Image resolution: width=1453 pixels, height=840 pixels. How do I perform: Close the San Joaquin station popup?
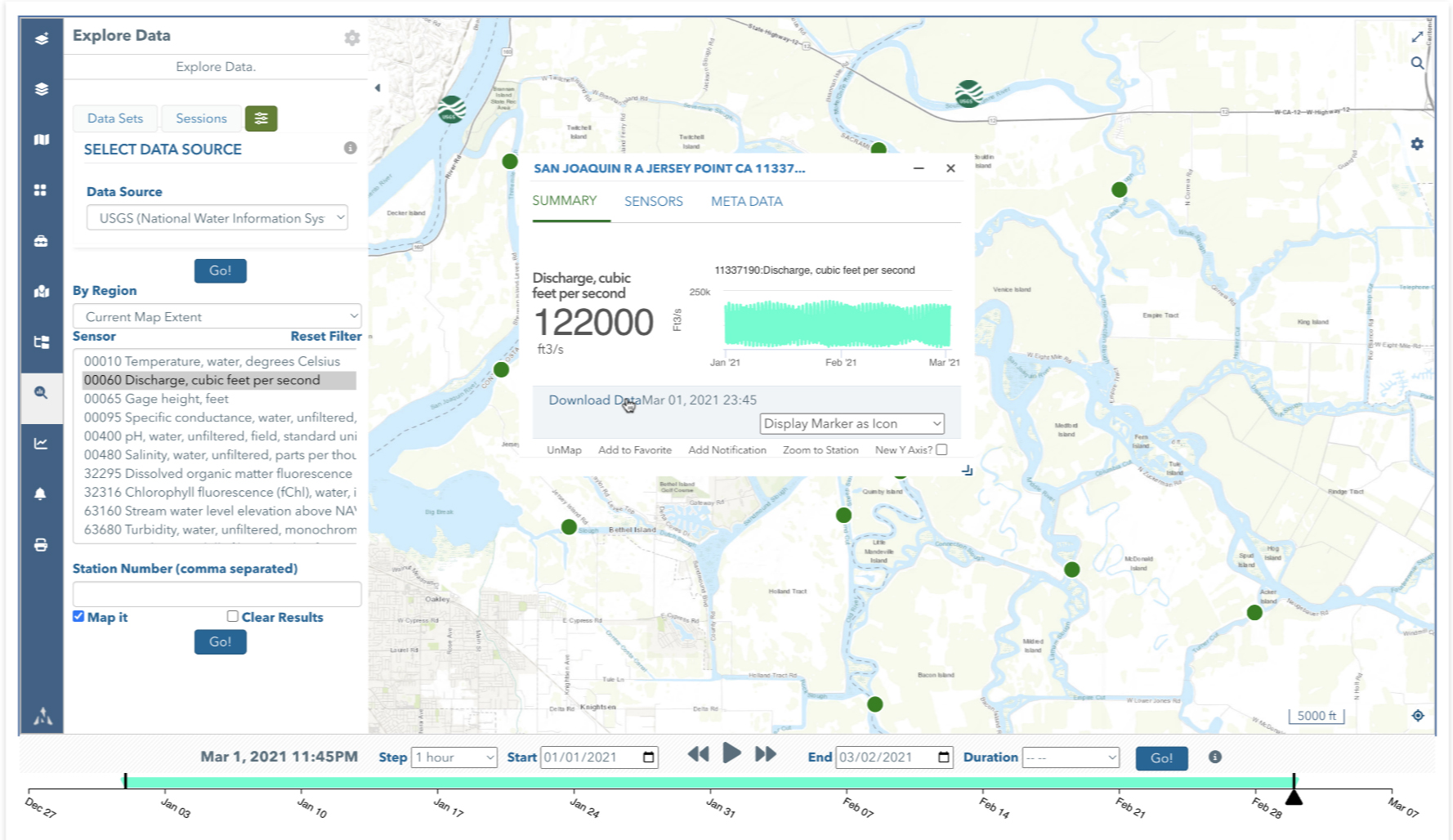pyautogui.click(x=950, y=168)
